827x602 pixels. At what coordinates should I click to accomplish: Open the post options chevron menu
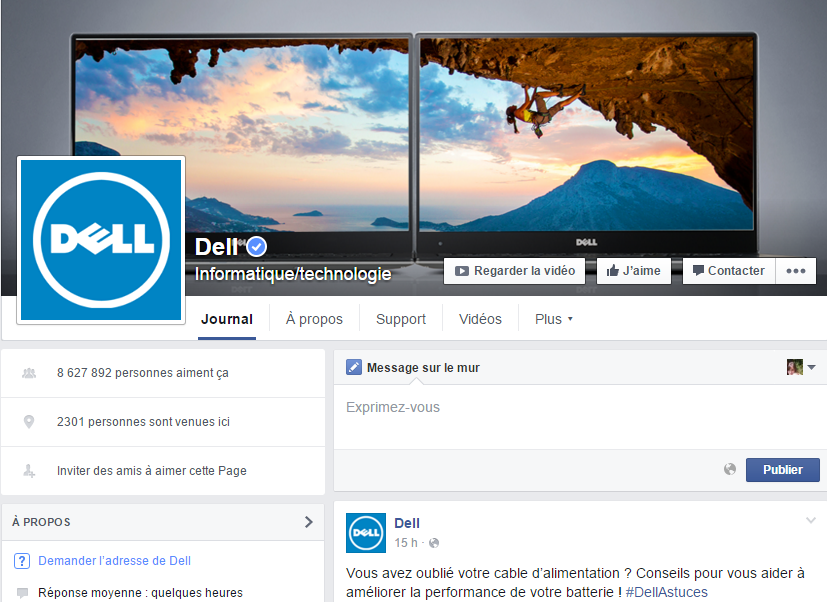click(811, 521)
